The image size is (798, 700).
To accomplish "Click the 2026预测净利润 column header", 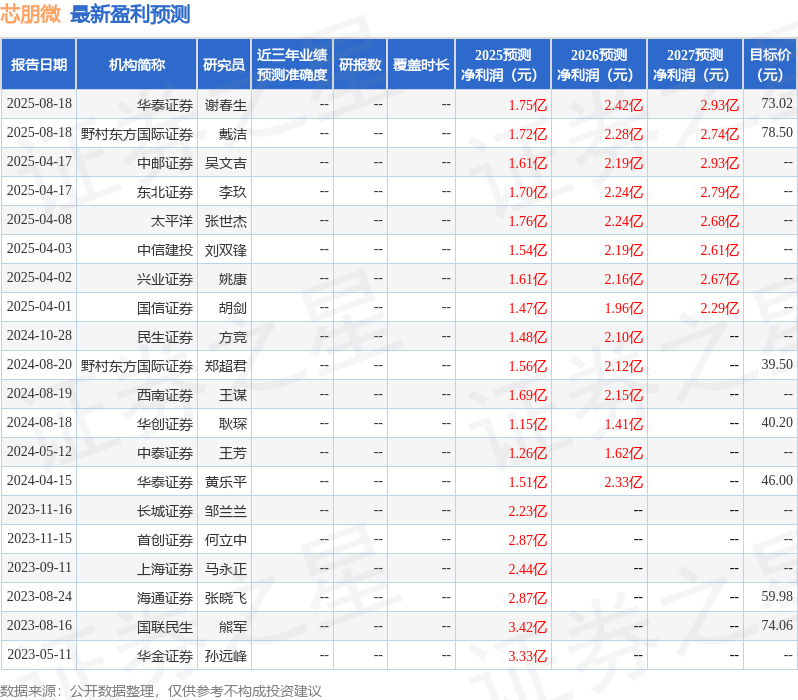I will click(x=599, y=65).
